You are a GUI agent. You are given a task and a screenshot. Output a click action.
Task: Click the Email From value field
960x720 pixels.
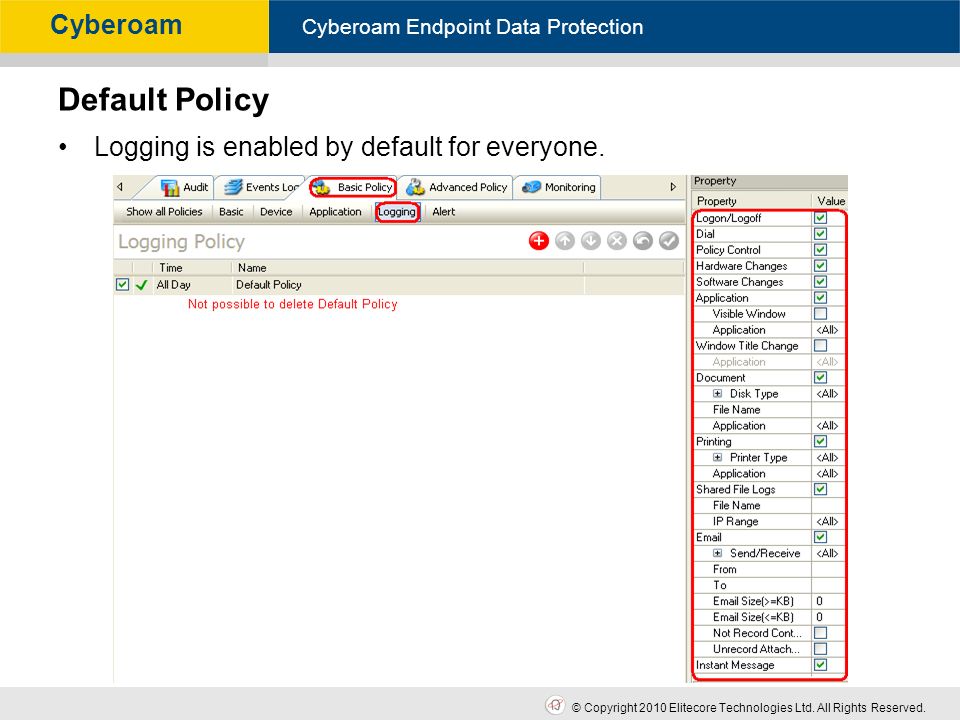coord(827,569)
